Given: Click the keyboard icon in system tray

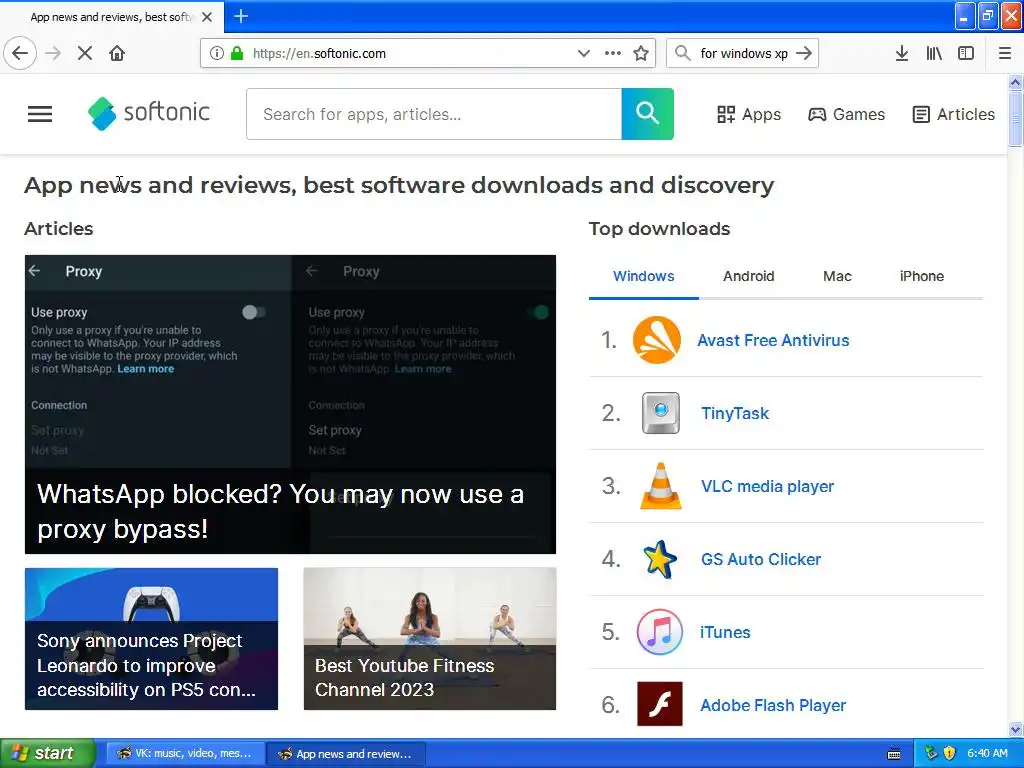Looking at the screenshot, I should click(894, 754).
